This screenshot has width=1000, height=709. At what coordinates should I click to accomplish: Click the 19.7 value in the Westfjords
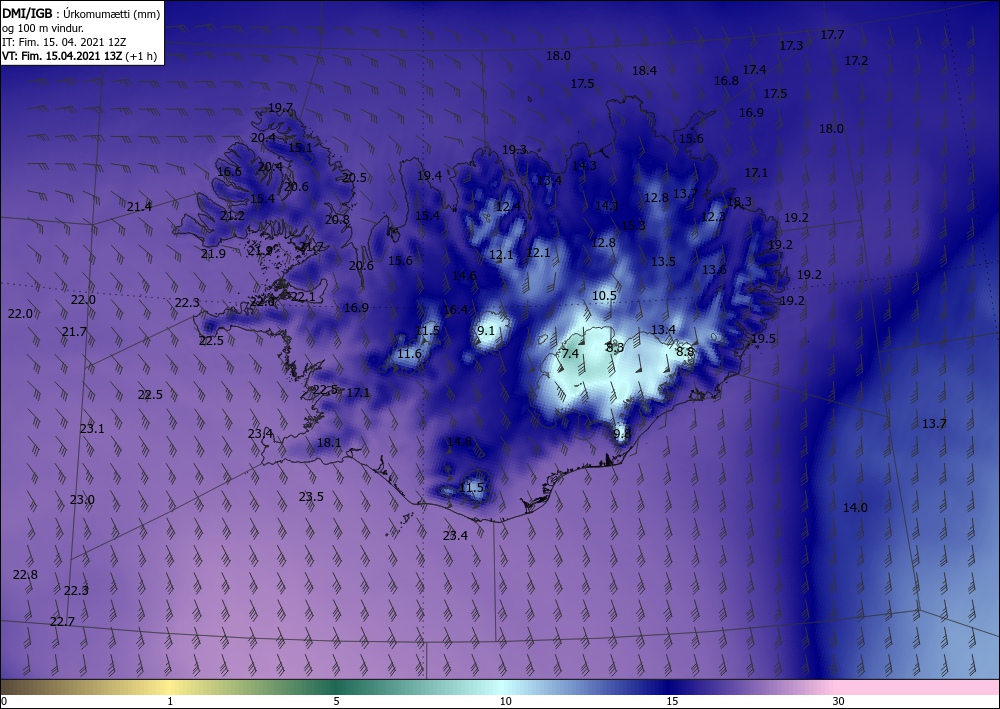281,108
